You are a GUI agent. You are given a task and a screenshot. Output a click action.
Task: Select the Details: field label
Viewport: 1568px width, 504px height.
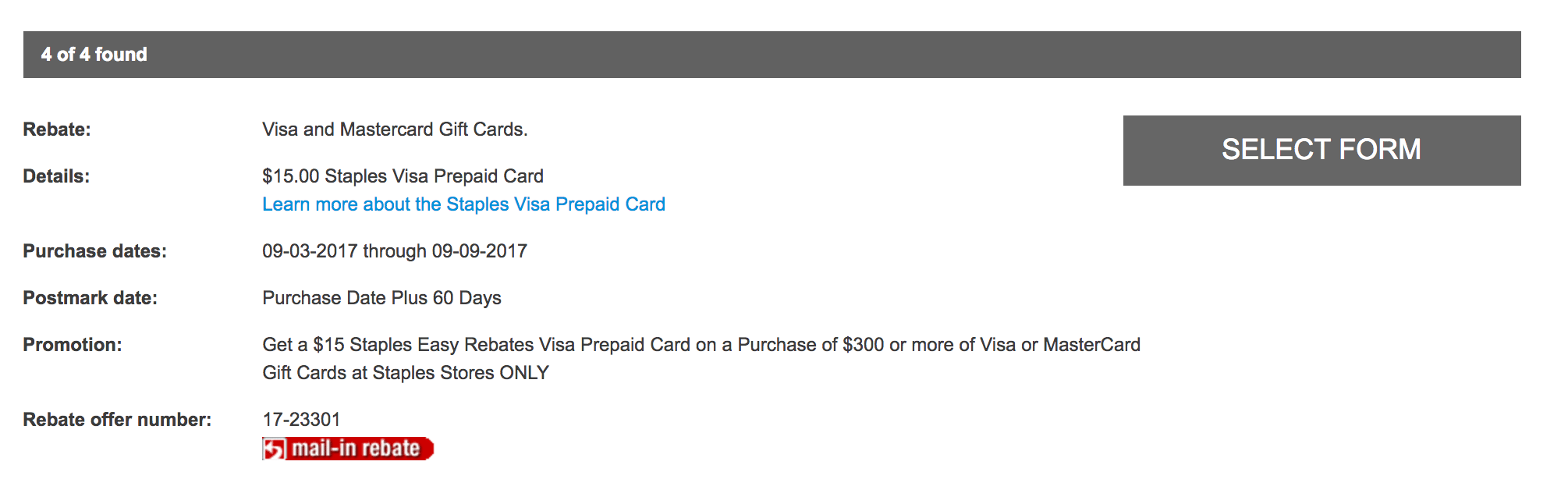point(56,176)
